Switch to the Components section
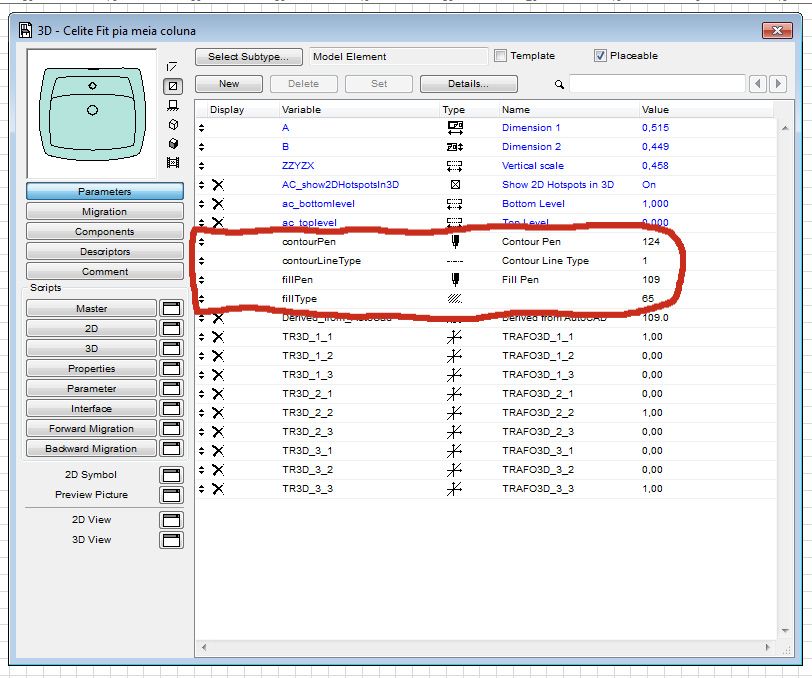812x678 pixels. click(105, 232)
